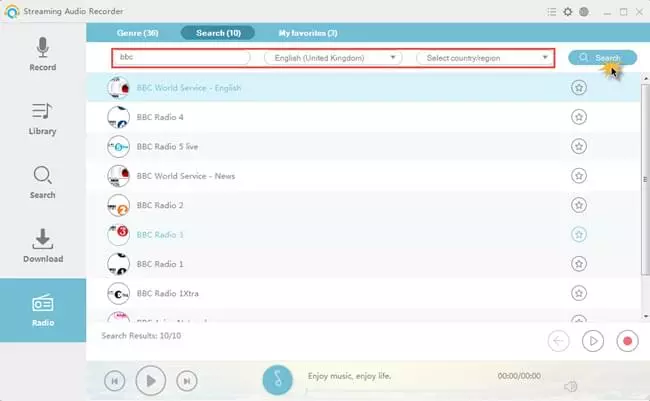Open the Download section in sidebar

pyautogui.click(x=43, y=246)
